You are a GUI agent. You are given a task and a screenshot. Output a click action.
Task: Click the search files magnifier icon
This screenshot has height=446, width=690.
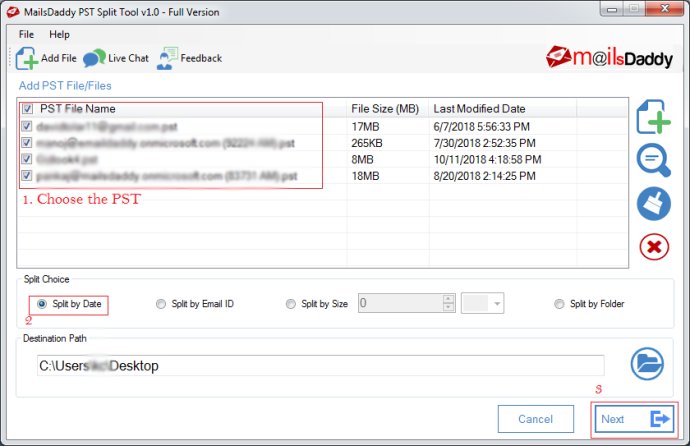click(653, 160)
